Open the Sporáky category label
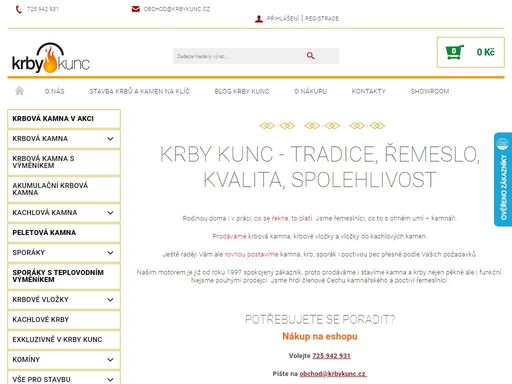 pos(28,253)
